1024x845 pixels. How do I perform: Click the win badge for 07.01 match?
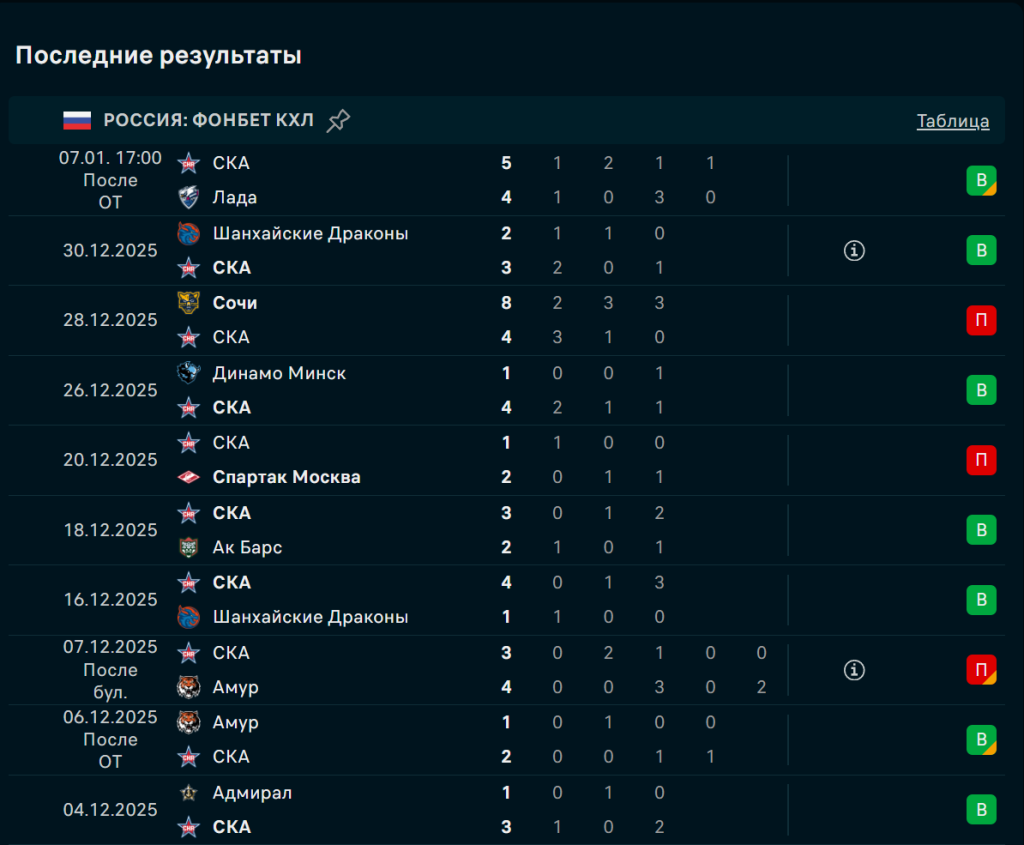pos(981,181)
